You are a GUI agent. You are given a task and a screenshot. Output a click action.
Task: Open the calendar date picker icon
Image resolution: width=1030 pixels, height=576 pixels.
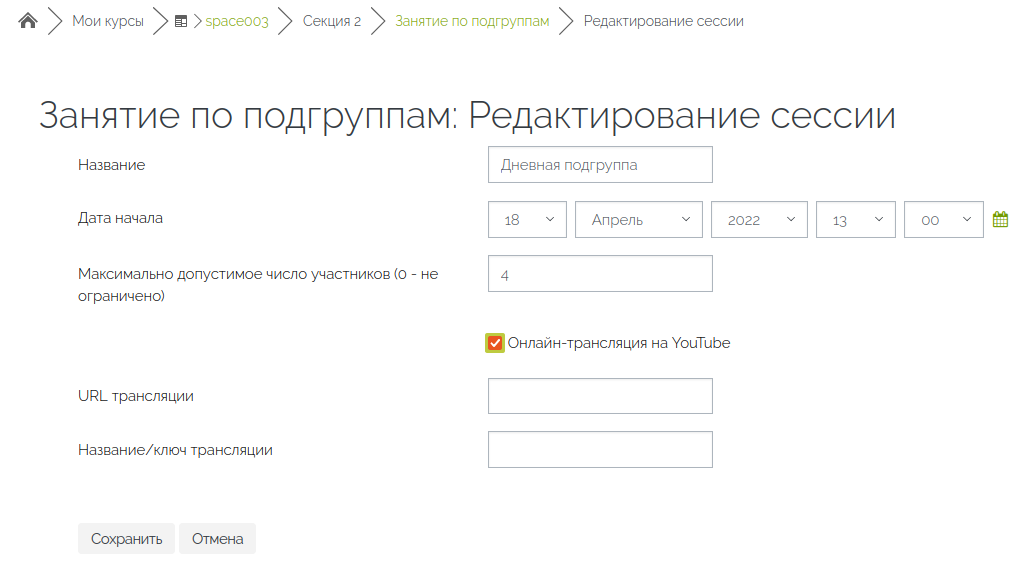[1000, 219]
